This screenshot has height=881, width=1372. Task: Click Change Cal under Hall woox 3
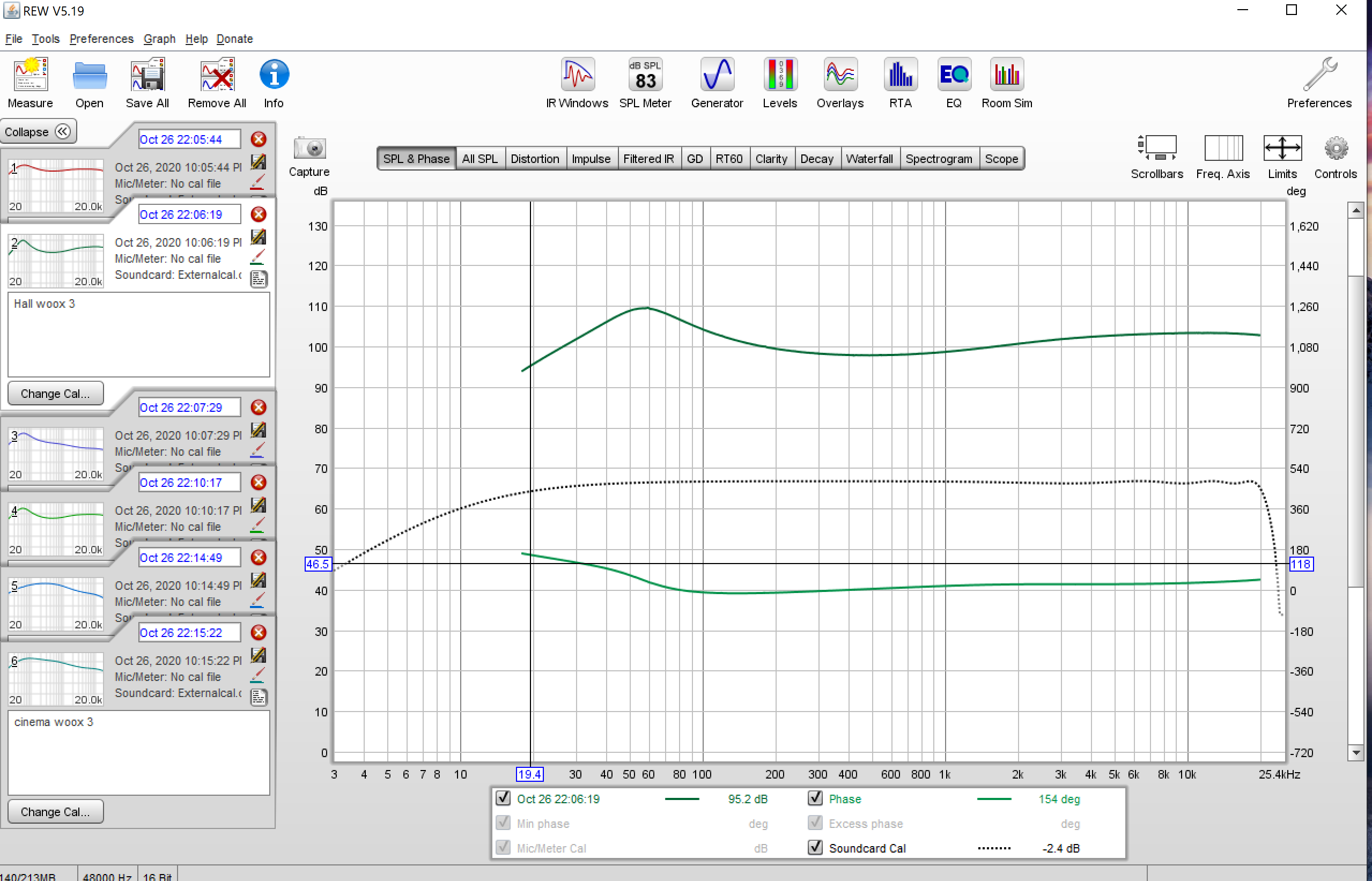[55, 393]
